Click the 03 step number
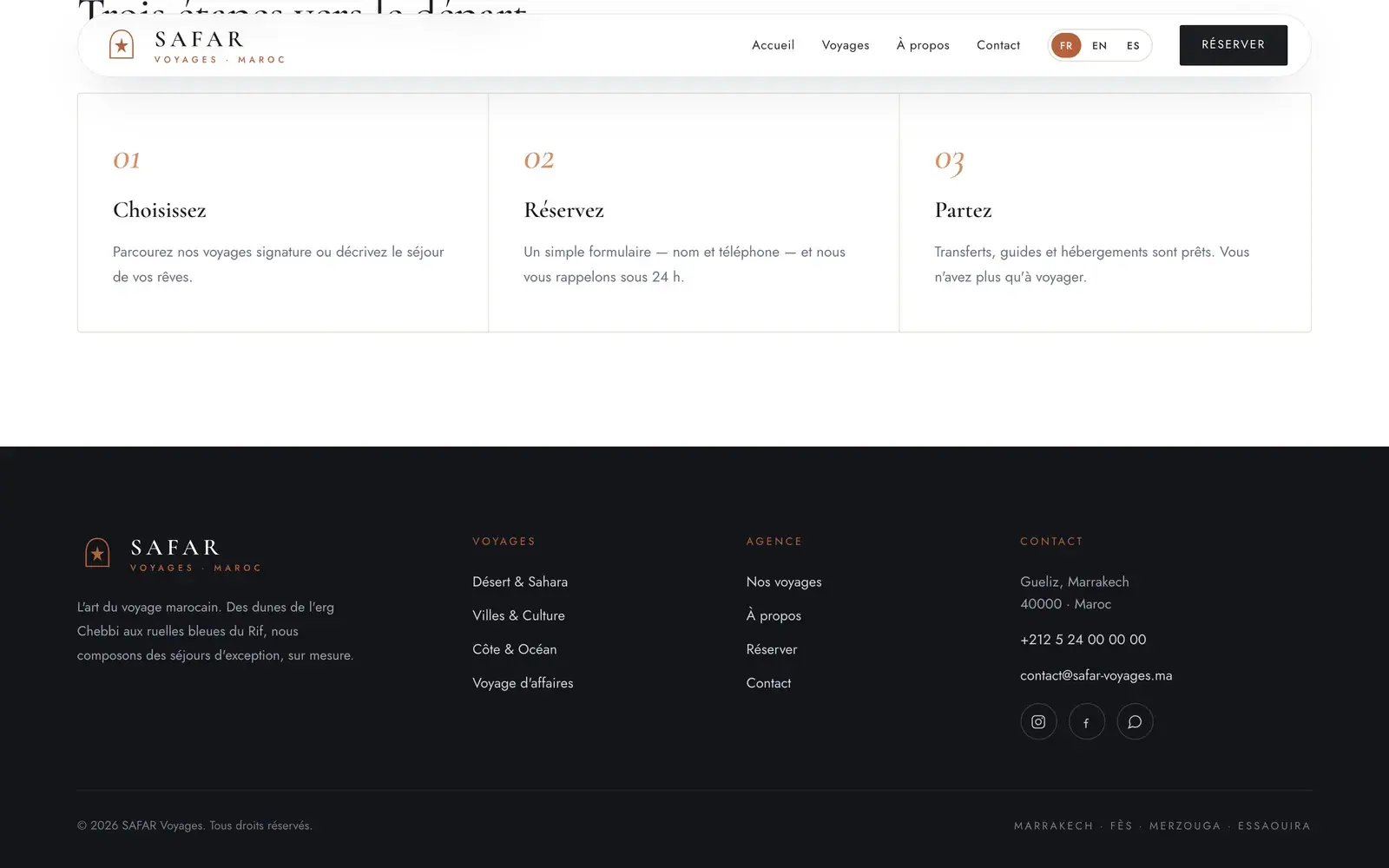Viewport: 1389px width, 868px height. pos(949,161)
